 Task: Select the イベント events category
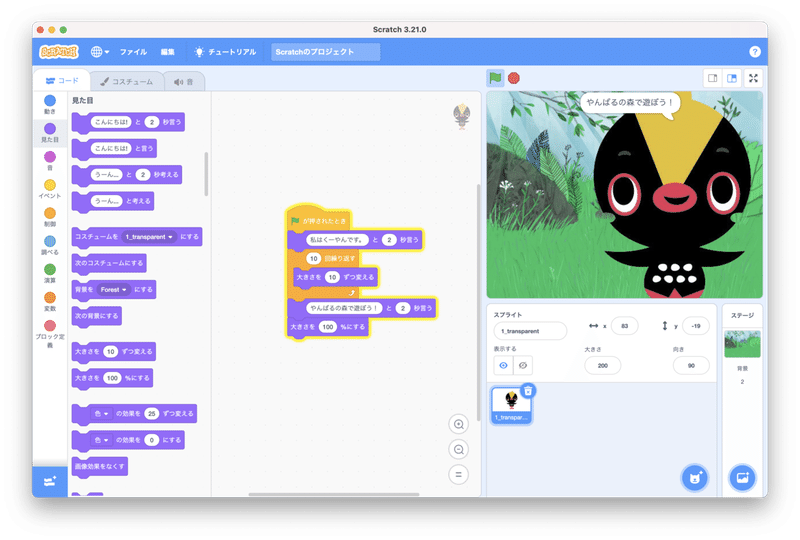point(49,188)
